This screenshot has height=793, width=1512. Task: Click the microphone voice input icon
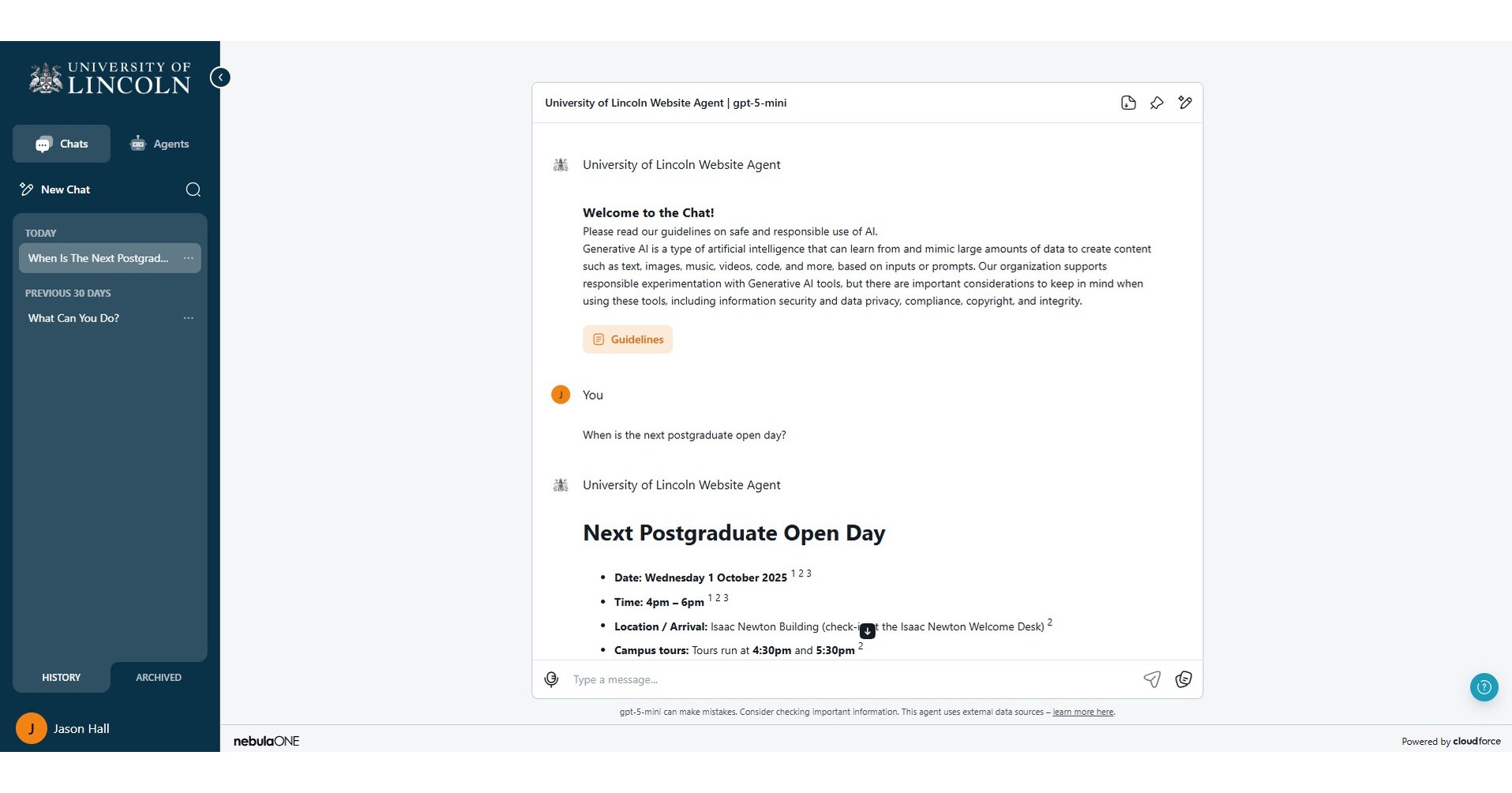click(551, 679)
